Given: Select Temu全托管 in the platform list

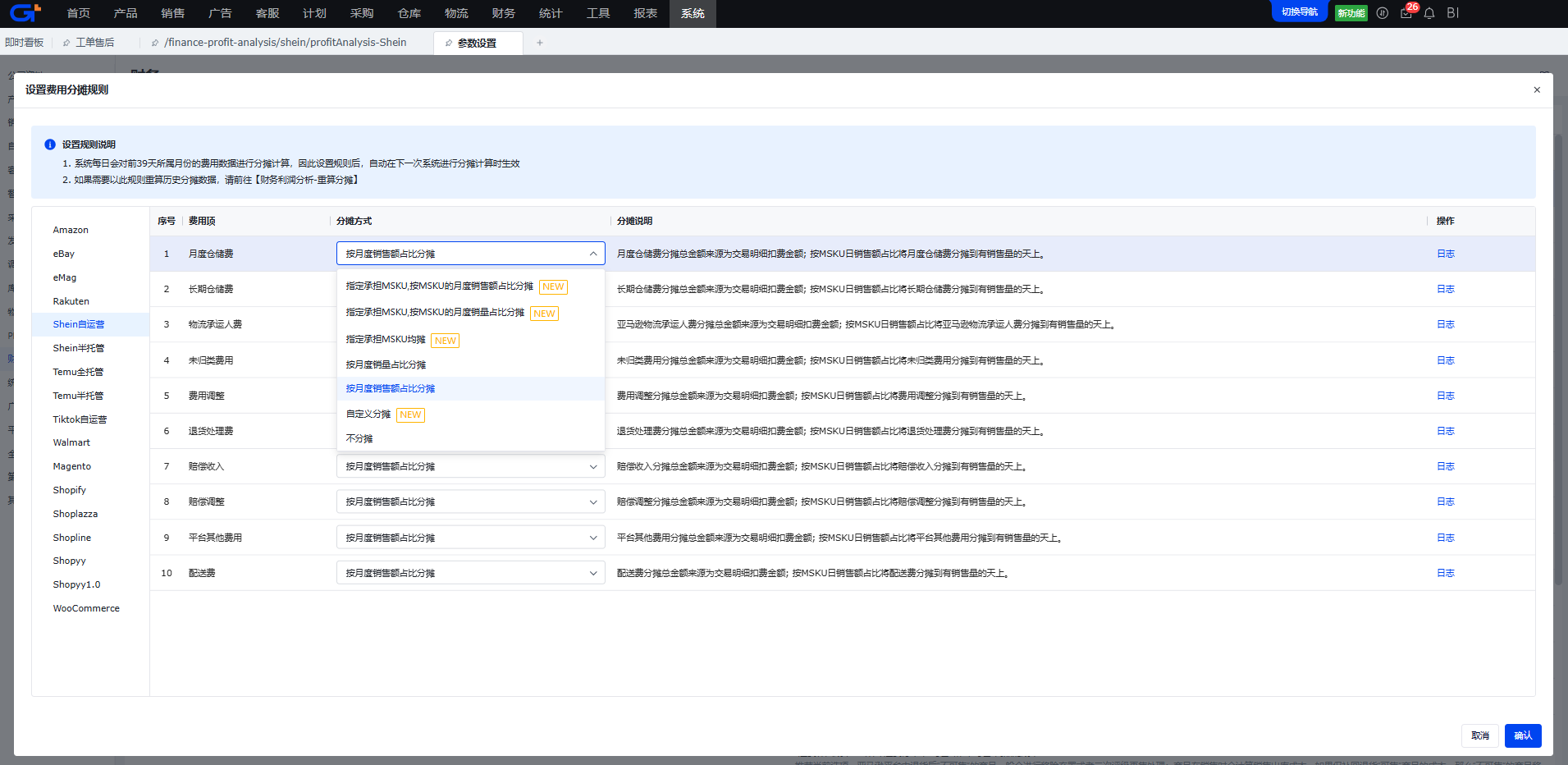Looking at the screenshot, I should pyautogui.click(x=78, y=372).
